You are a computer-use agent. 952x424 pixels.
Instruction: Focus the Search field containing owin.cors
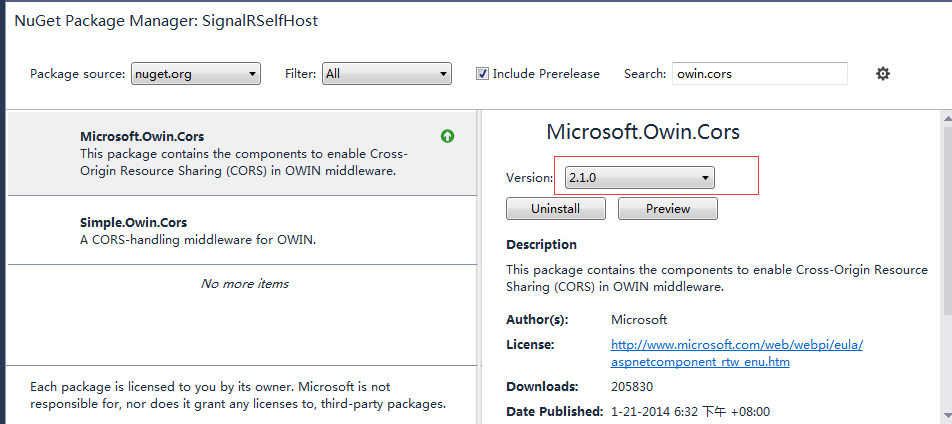click(x=760, y=74)
